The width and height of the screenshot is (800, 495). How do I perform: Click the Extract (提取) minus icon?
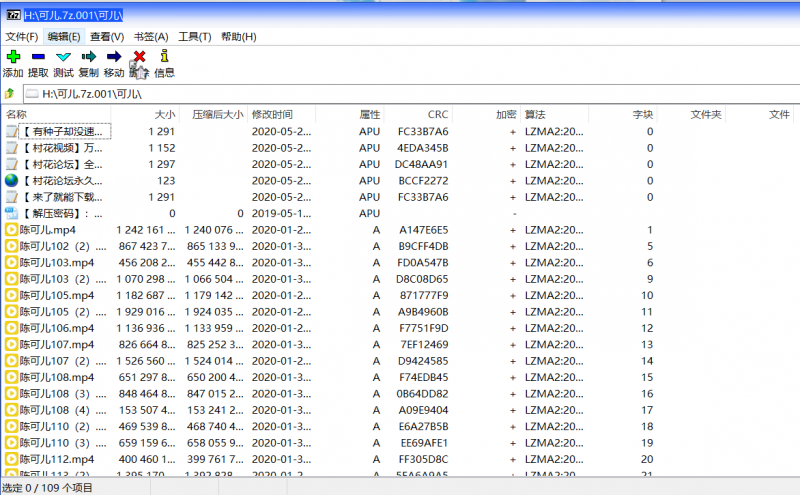38,57
